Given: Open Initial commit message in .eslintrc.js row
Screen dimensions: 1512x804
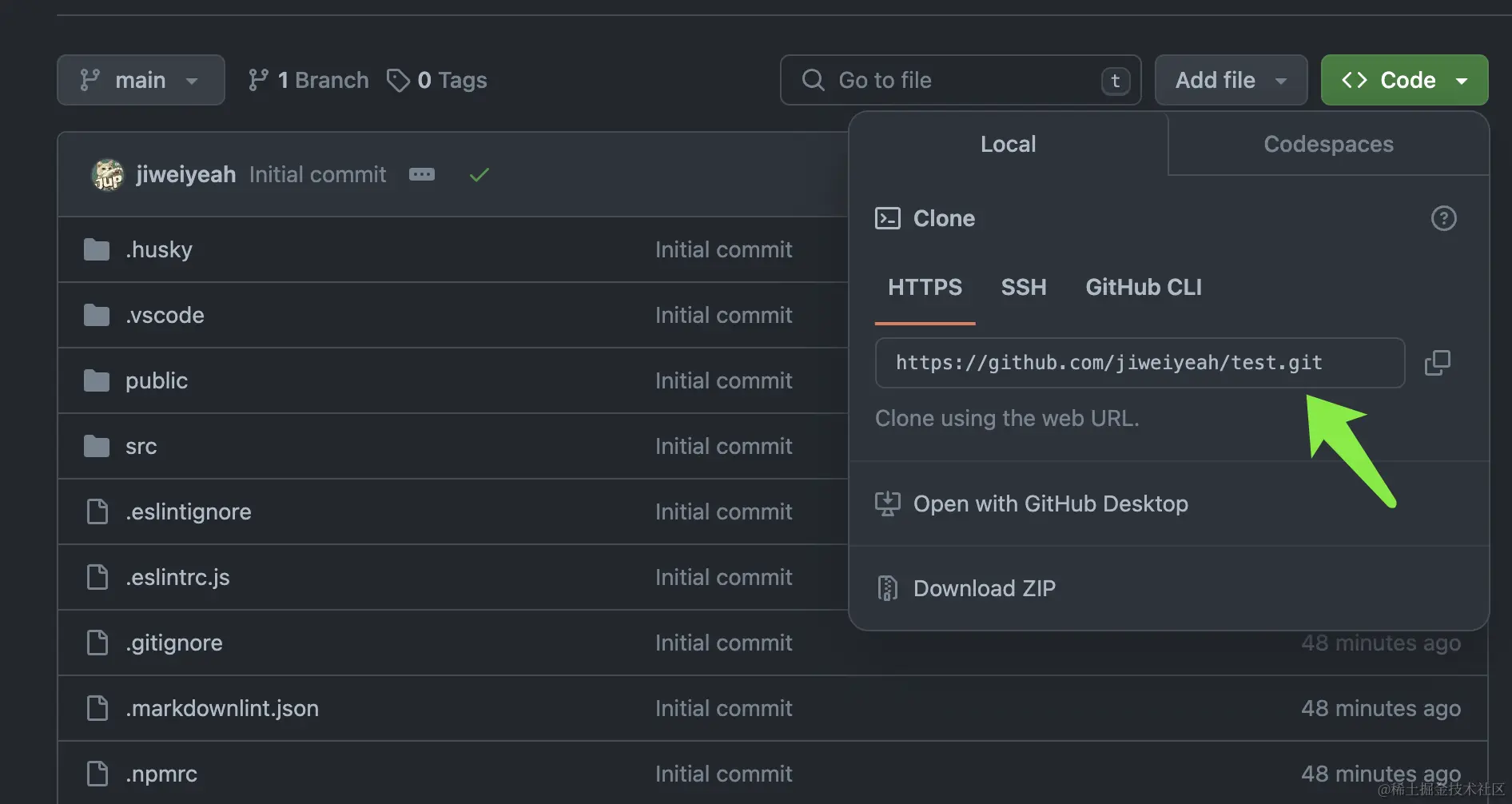Looking at the screenshot, I should tap(723, 577).
